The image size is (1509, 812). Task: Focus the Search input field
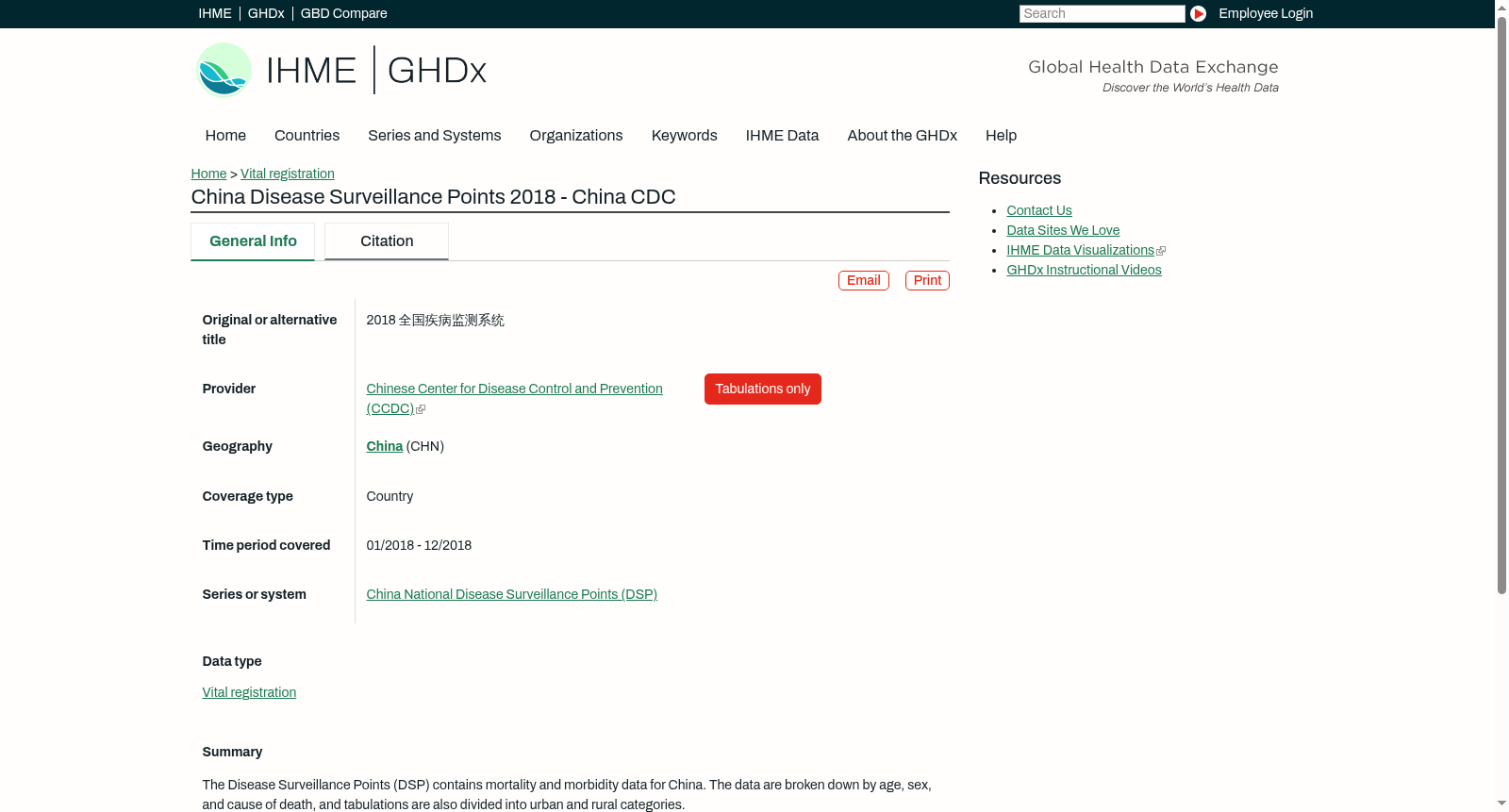(1102, 13)
